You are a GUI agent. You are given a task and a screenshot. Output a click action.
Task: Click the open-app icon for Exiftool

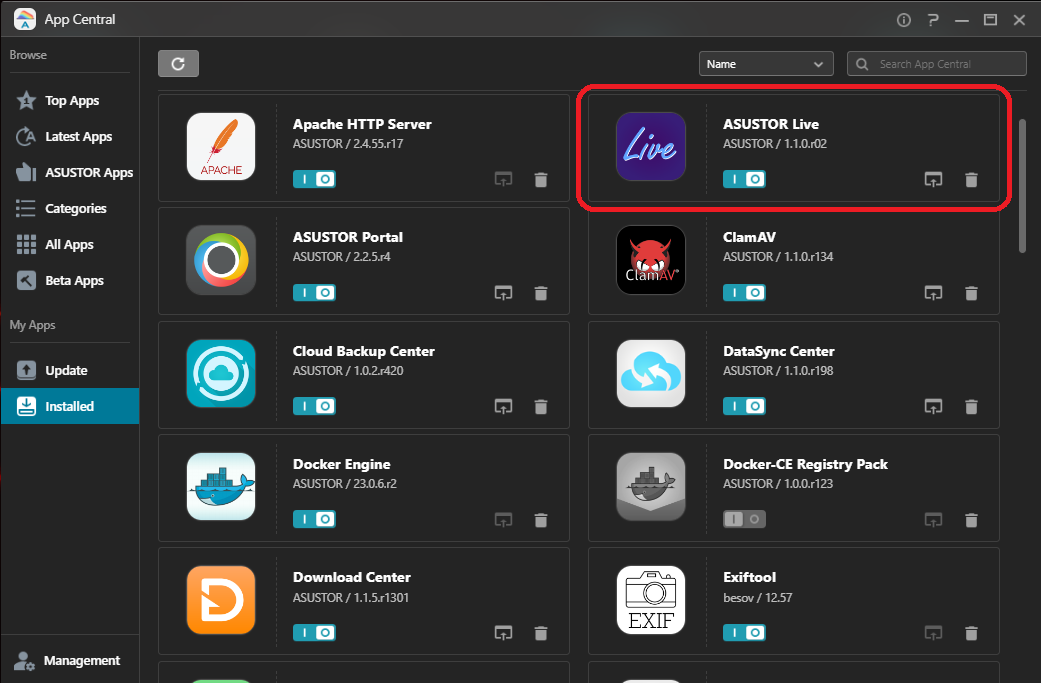point(933,633)
